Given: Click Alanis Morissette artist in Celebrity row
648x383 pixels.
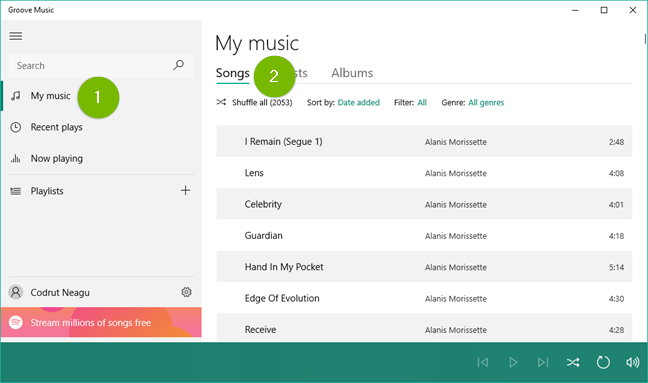Looking at the screenshot, I should point(456,205).
